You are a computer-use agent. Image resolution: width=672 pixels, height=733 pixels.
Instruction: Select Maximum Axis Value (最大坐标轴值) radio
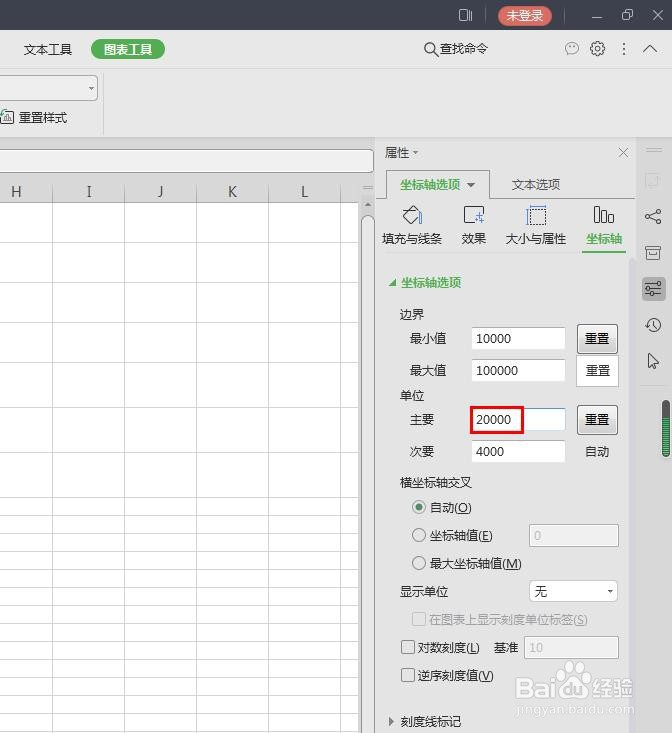pos(418,563)
